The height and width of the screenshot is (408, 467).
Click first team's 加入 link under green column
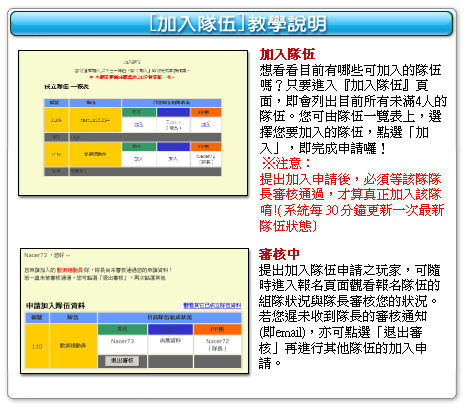[139, 125]
